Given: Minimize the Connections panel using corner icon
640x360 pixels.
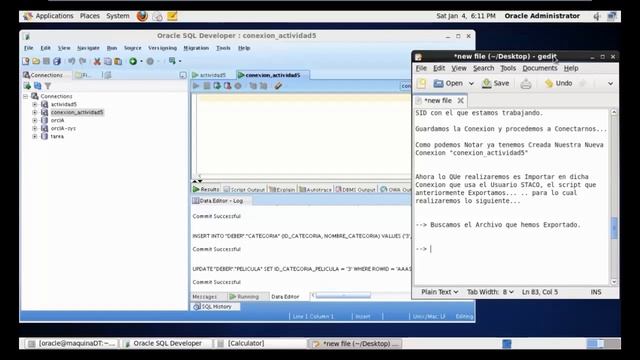Looking at the screenshot, I should pyautogui.click(x=183, y=75).
